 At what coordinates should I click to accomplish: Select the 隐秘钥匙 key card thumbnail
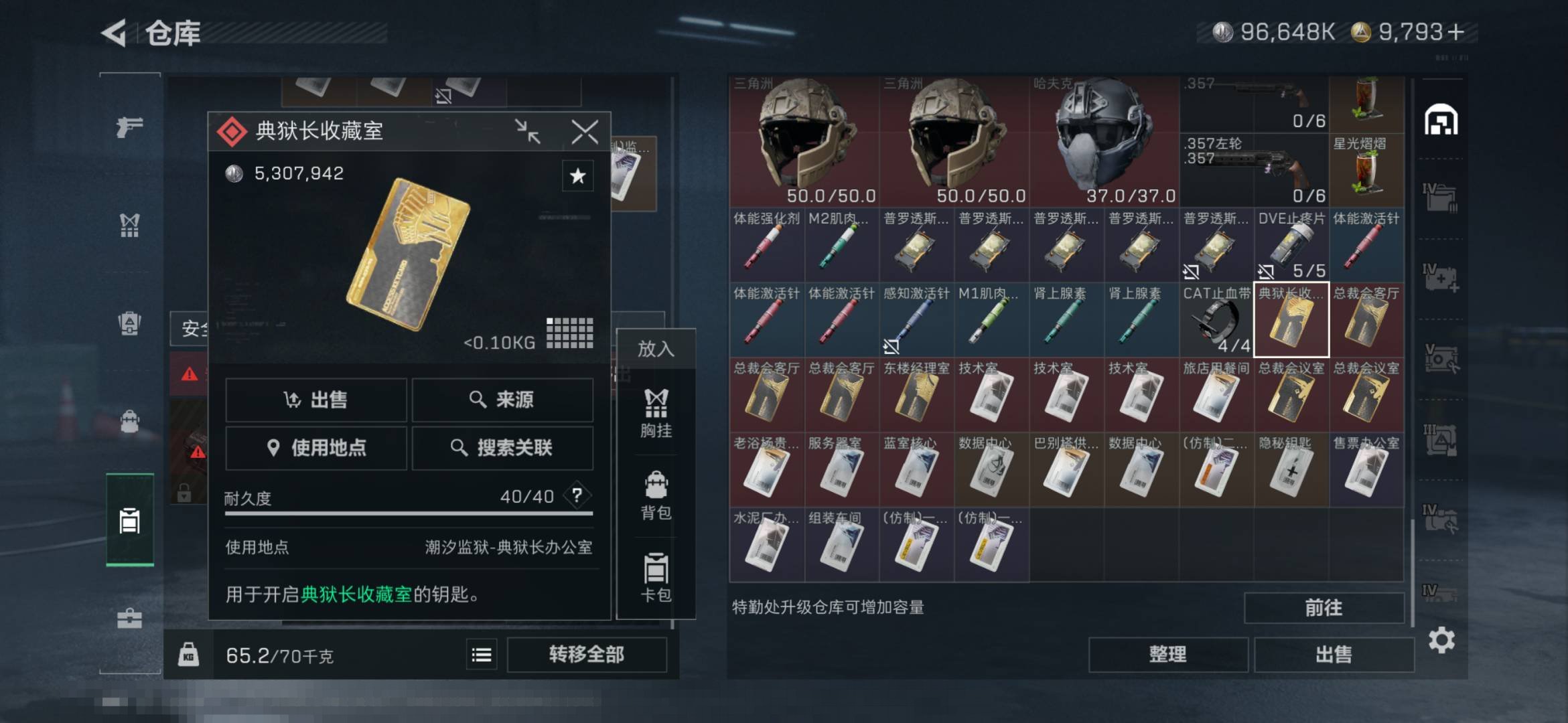[1291, 469]
